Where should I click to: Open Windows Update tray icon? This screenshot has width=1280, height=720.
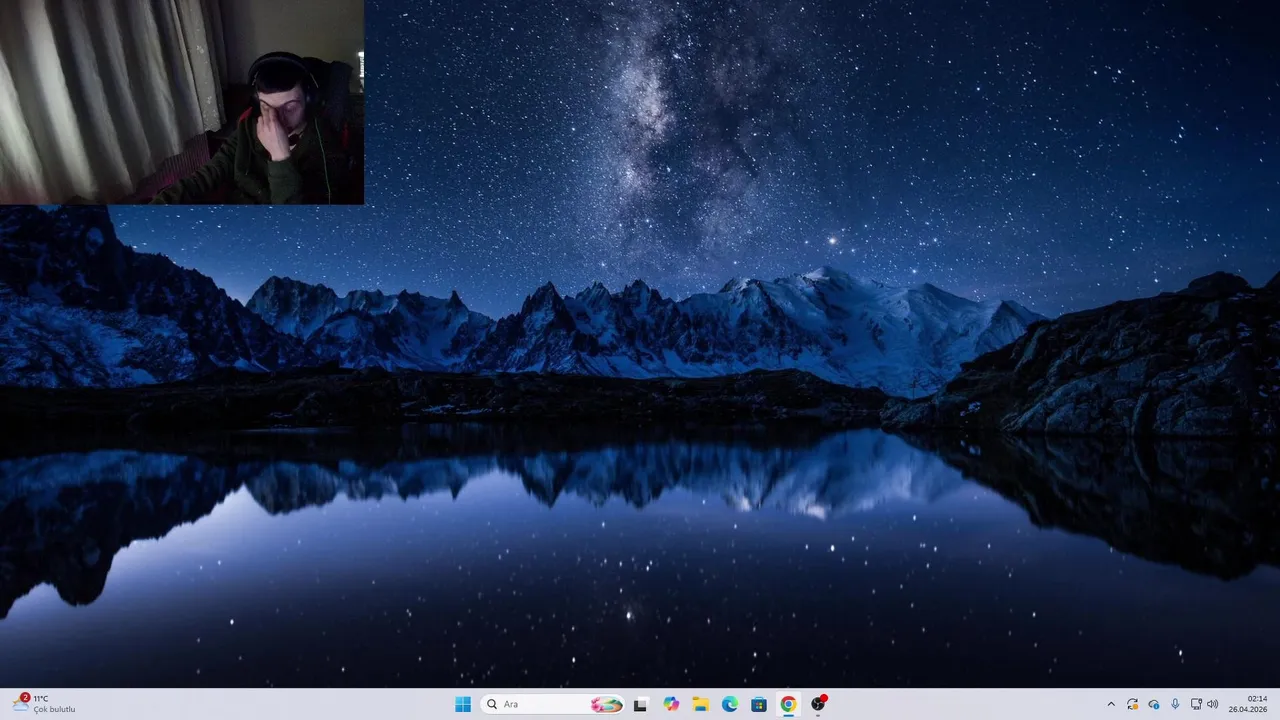click(1132, 704)
